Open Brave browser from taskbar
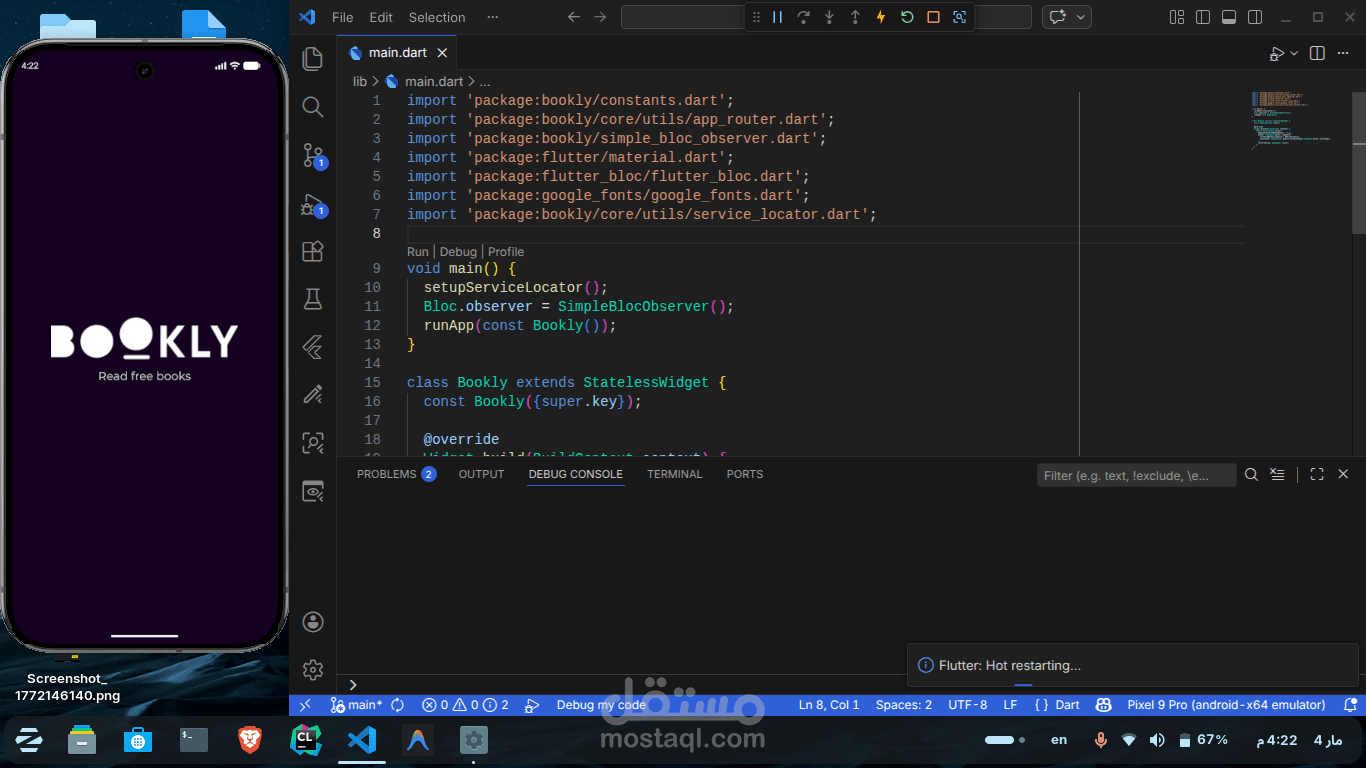The height and width of the screenshot is (768, 1366). click(249, 740)
